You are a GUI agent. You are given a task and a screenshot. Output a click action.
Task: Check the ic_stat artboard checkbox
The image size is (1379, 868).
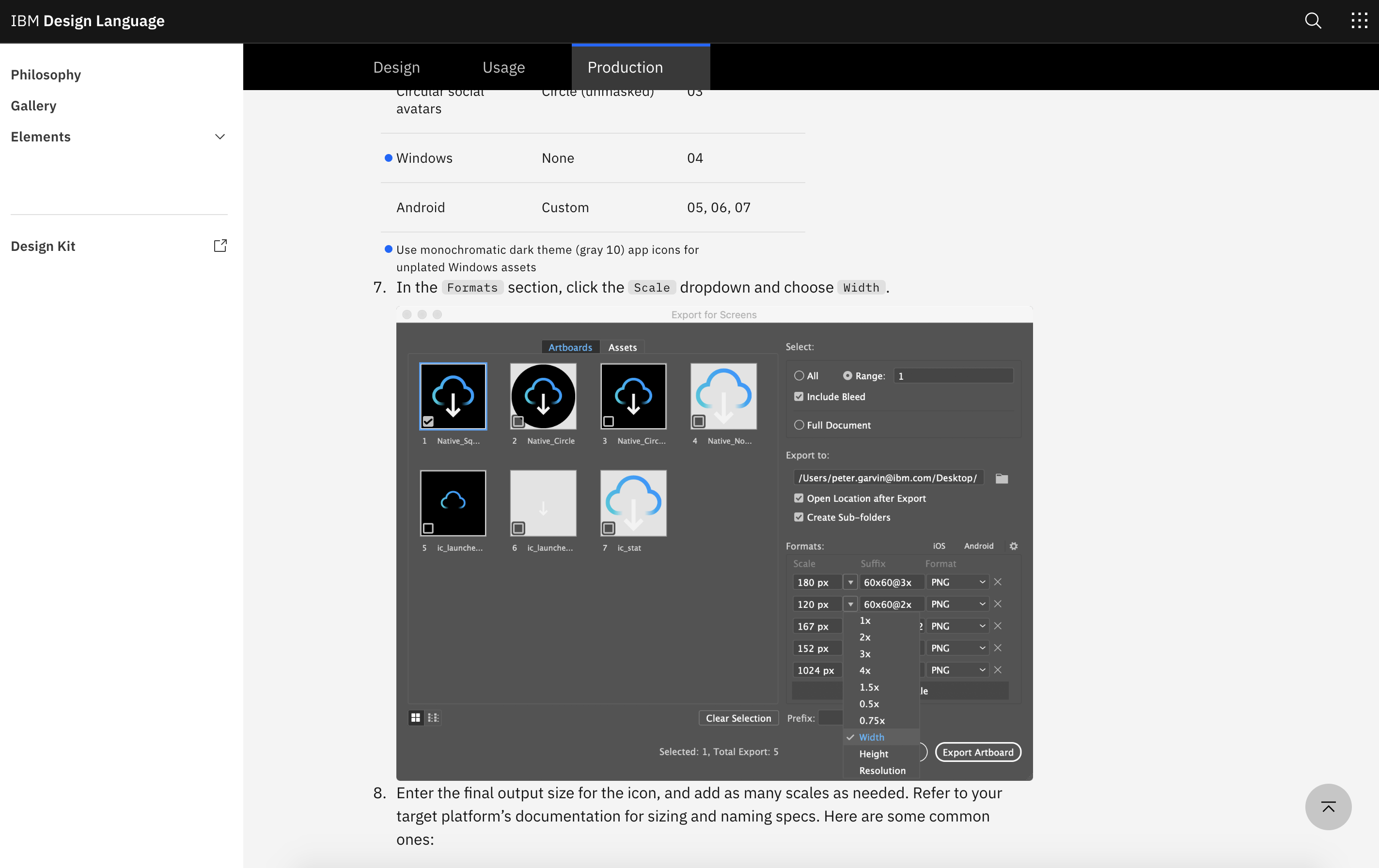click(608, 528)
